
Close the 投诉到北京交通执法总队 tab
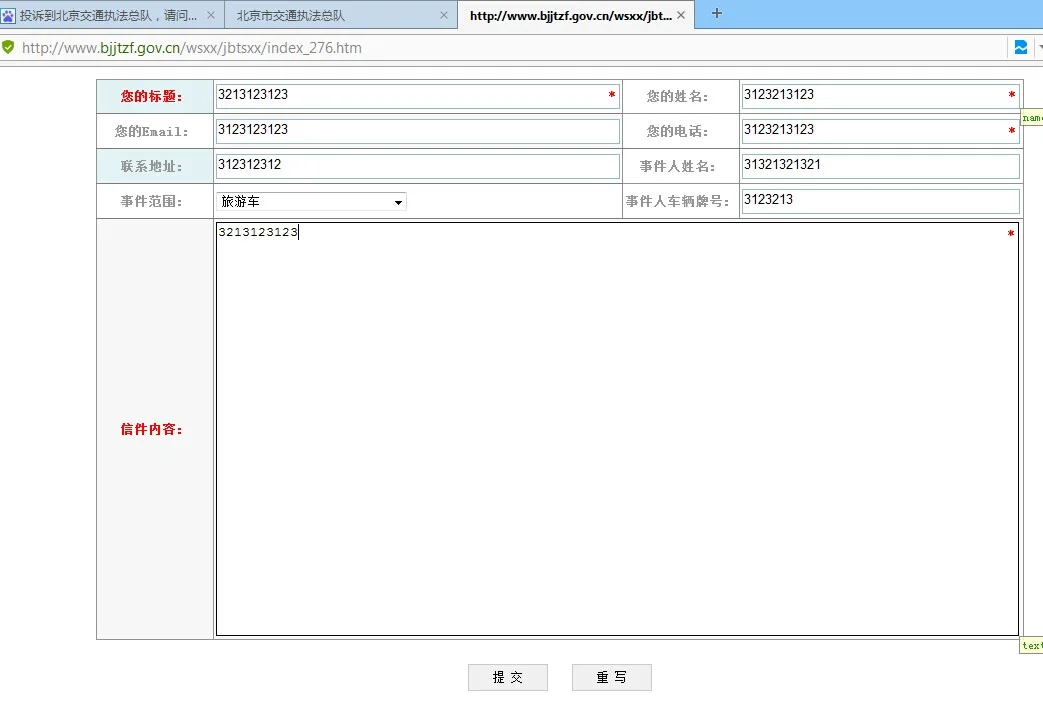point(210,16)
